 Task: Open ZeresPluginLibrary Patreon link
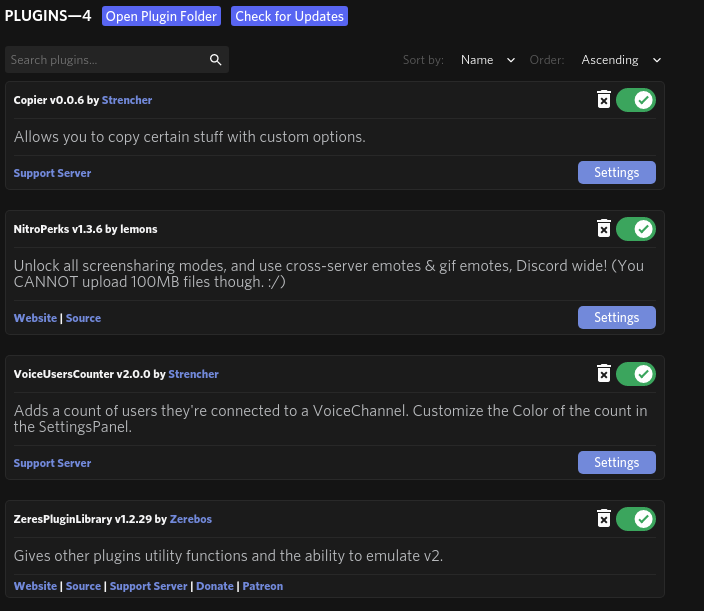point(263,586)
